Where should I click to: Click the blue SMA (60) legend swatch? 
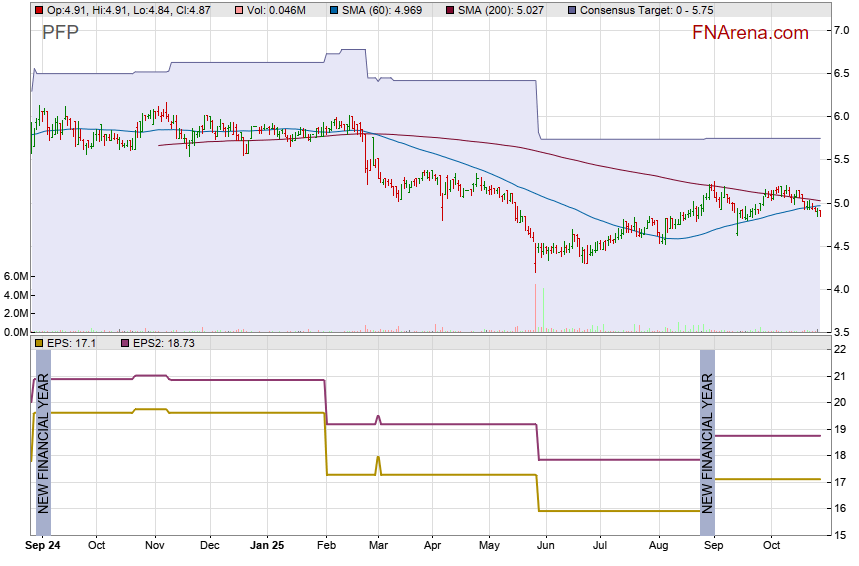click(331, 10)
